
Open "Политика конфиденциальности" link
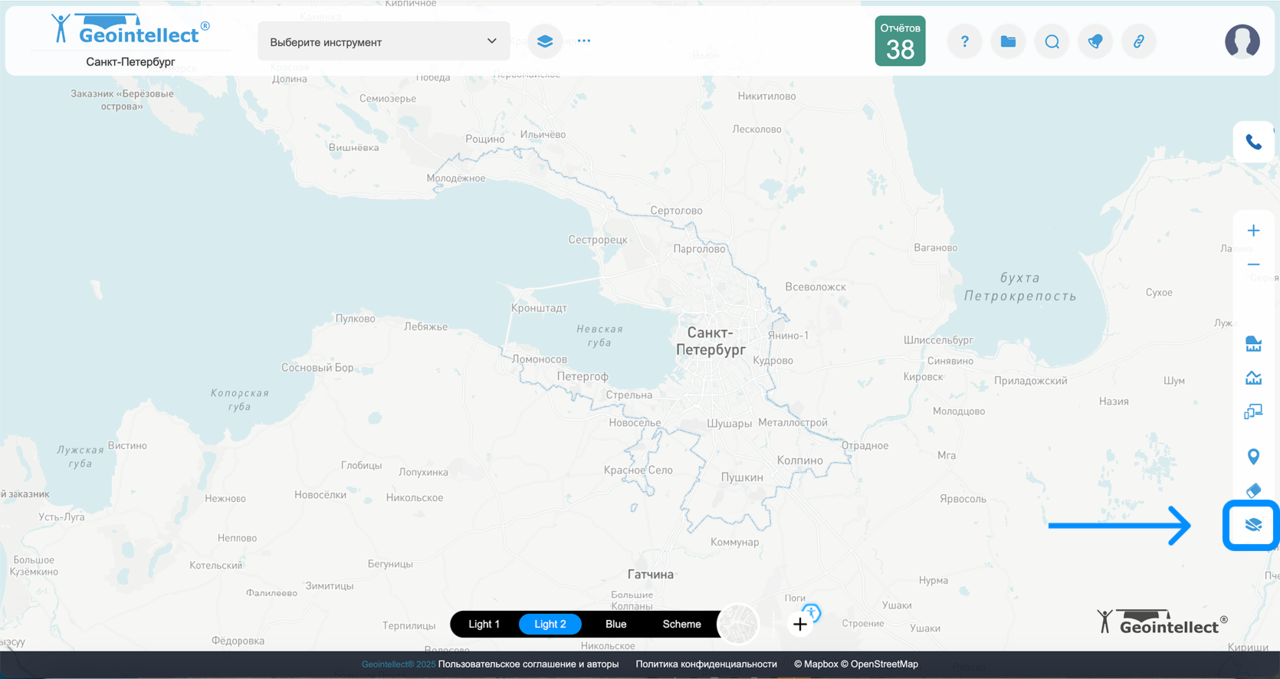[706, 664]
